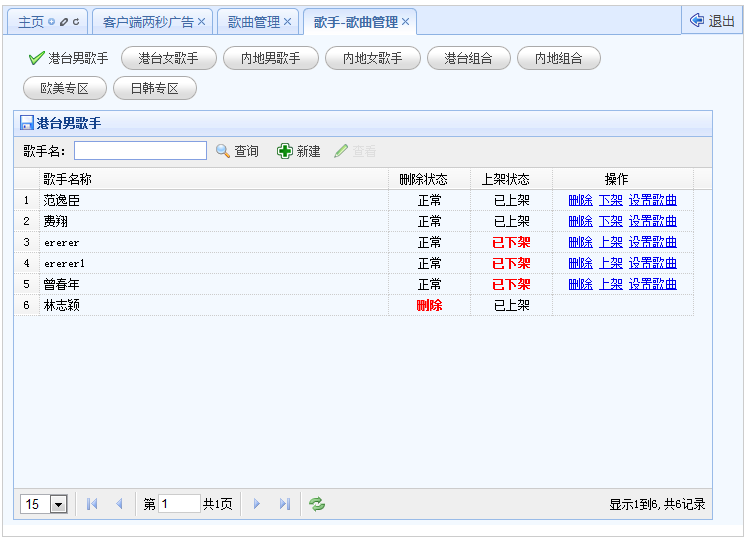
Task: Click the 删除 link for 费翔
Action: click(x=580, y=221)
